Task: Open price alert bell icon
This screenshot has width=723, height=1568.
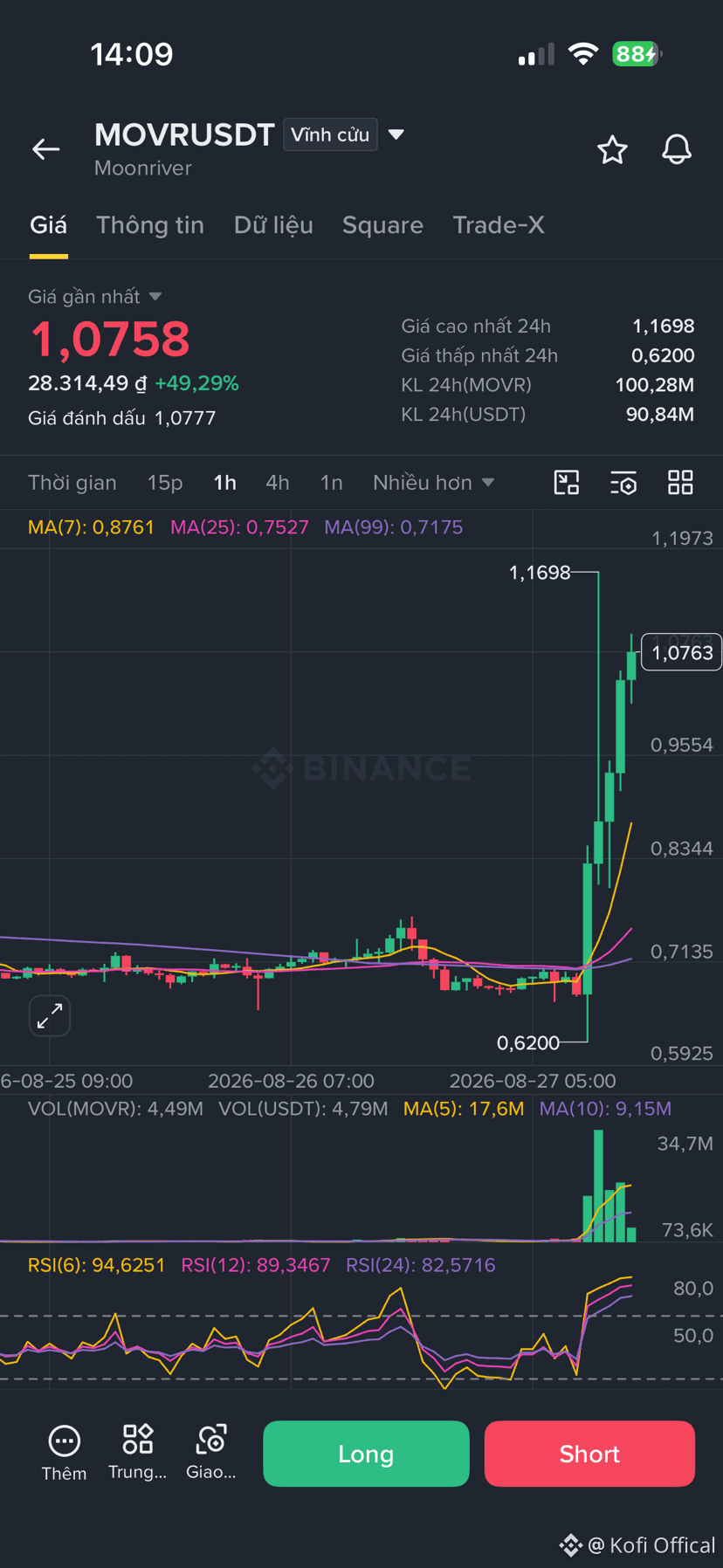Action: pos(677,150)
